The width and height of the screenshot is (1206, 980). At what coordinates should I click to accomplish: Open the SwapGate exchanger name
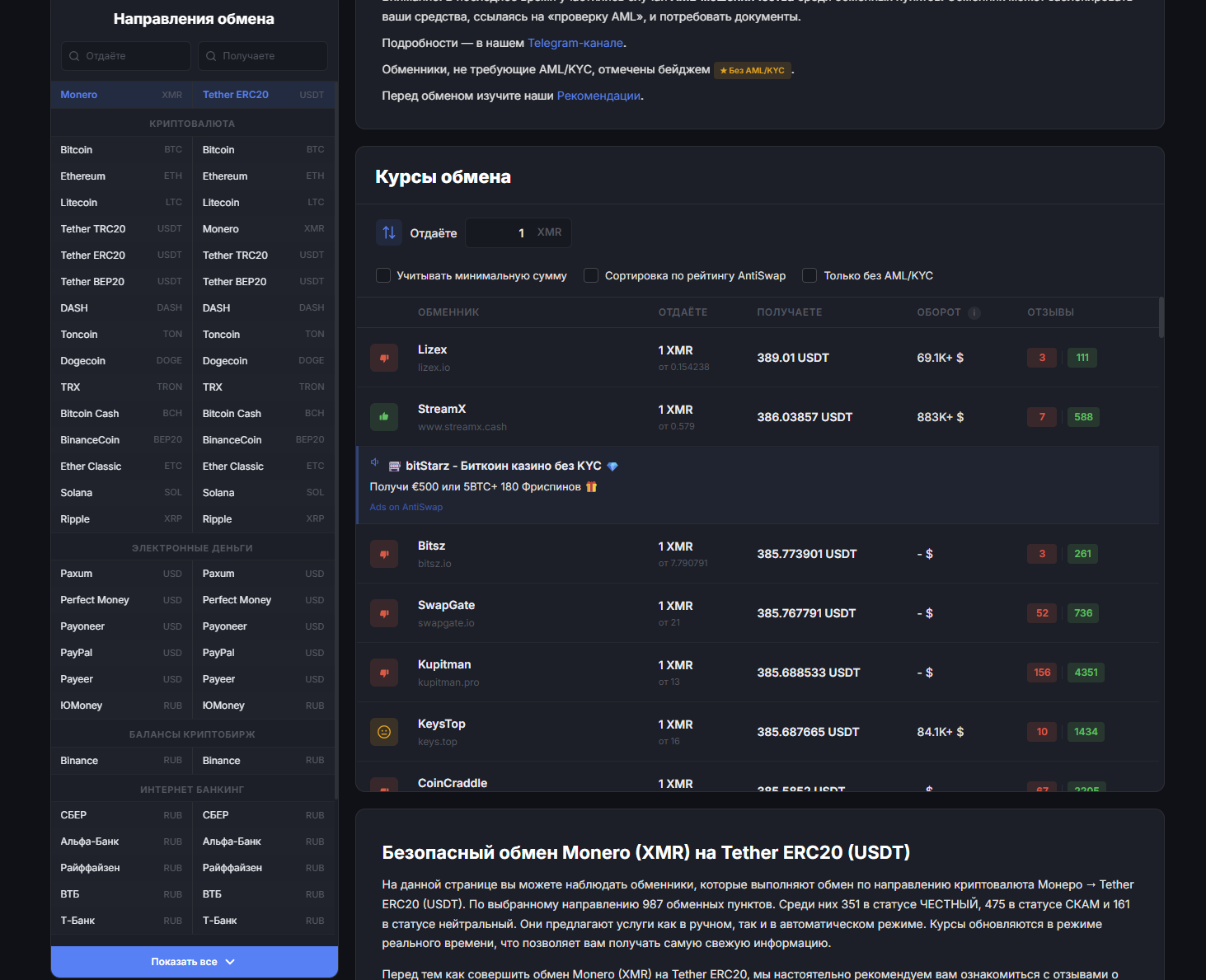click(x=446, y=605)
